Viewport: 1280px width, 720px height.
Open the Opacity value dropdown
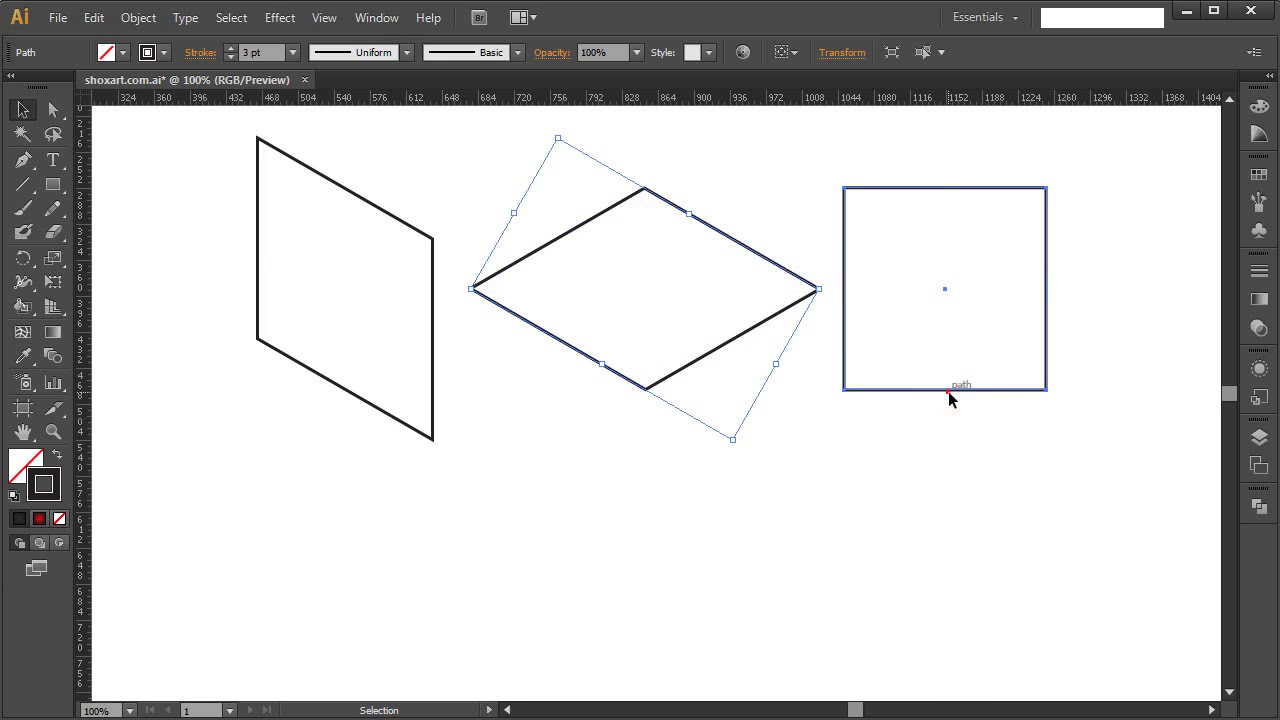coord(636,53)
